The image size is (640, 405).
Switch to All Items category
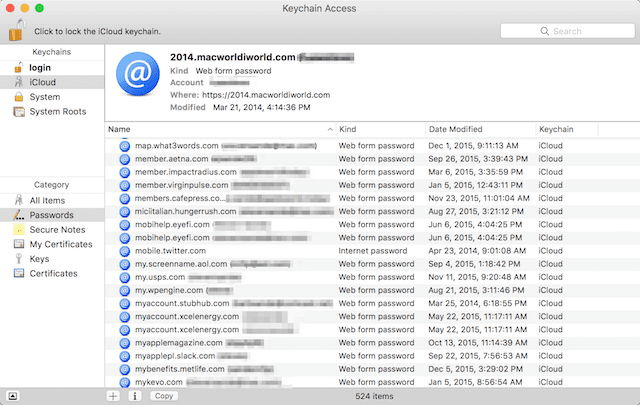click(x=48, y=200)
